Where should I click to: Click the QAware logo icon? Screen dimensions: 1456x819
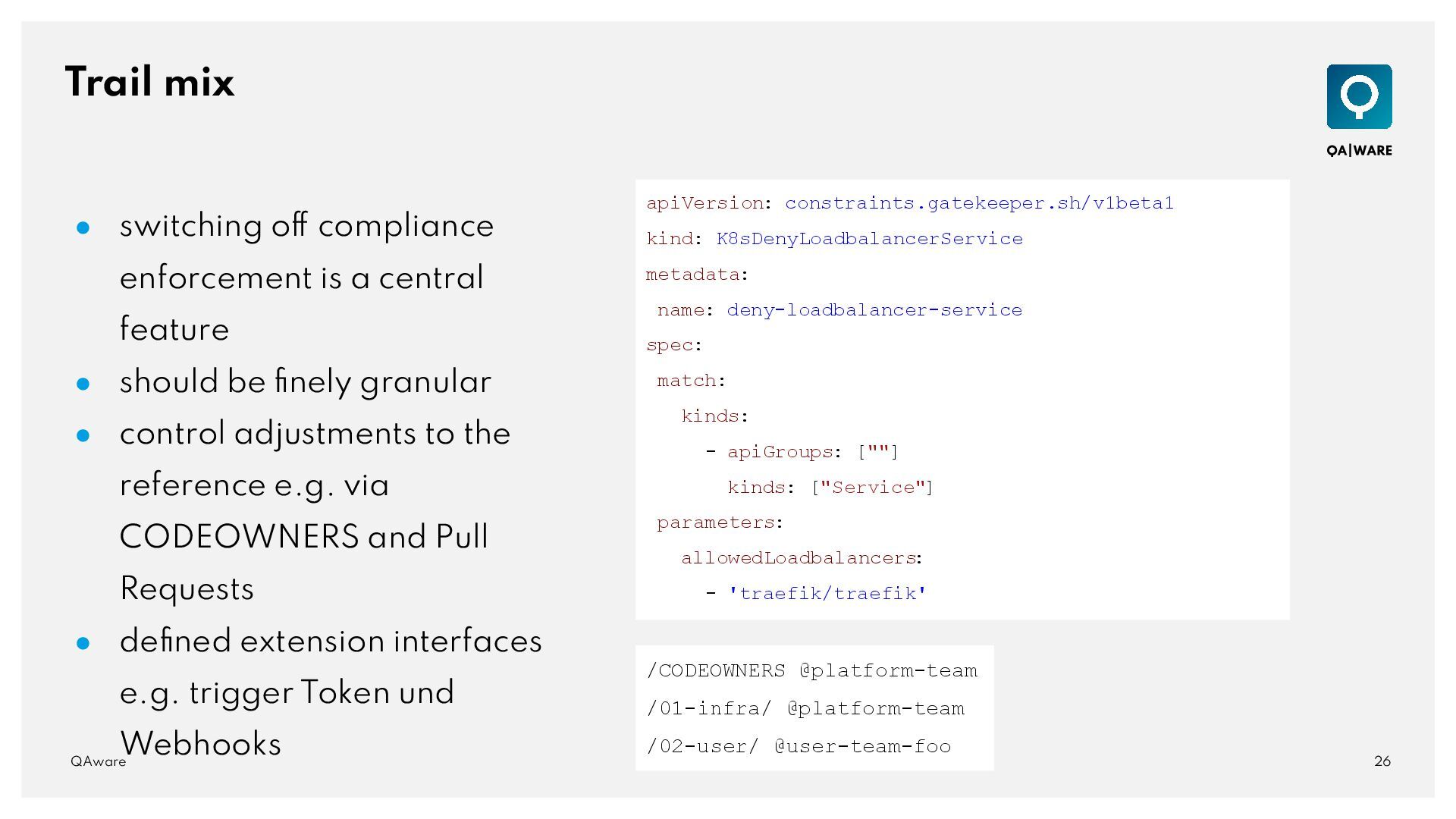1359,96
